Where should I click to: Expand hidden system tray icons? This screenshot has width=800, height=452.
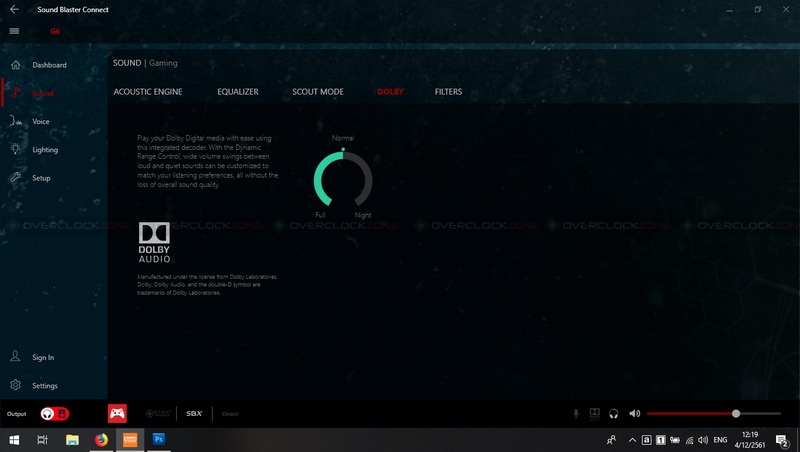632,440
